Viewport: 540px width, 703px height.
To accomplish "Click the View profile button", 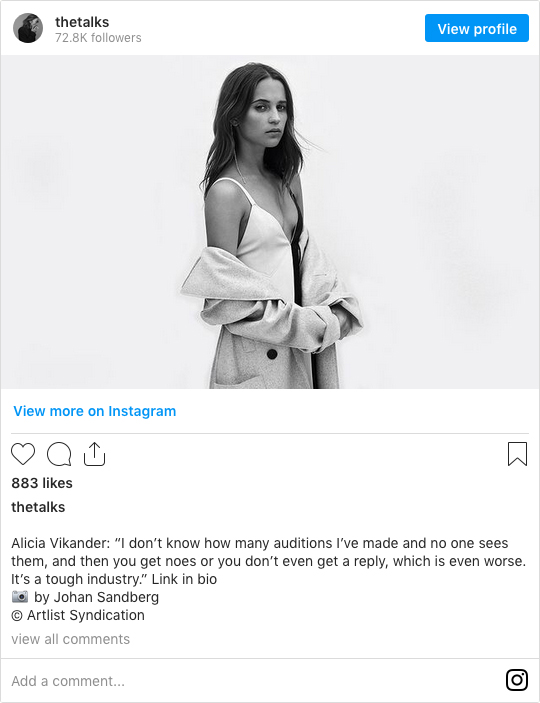I will click(477, 28).
